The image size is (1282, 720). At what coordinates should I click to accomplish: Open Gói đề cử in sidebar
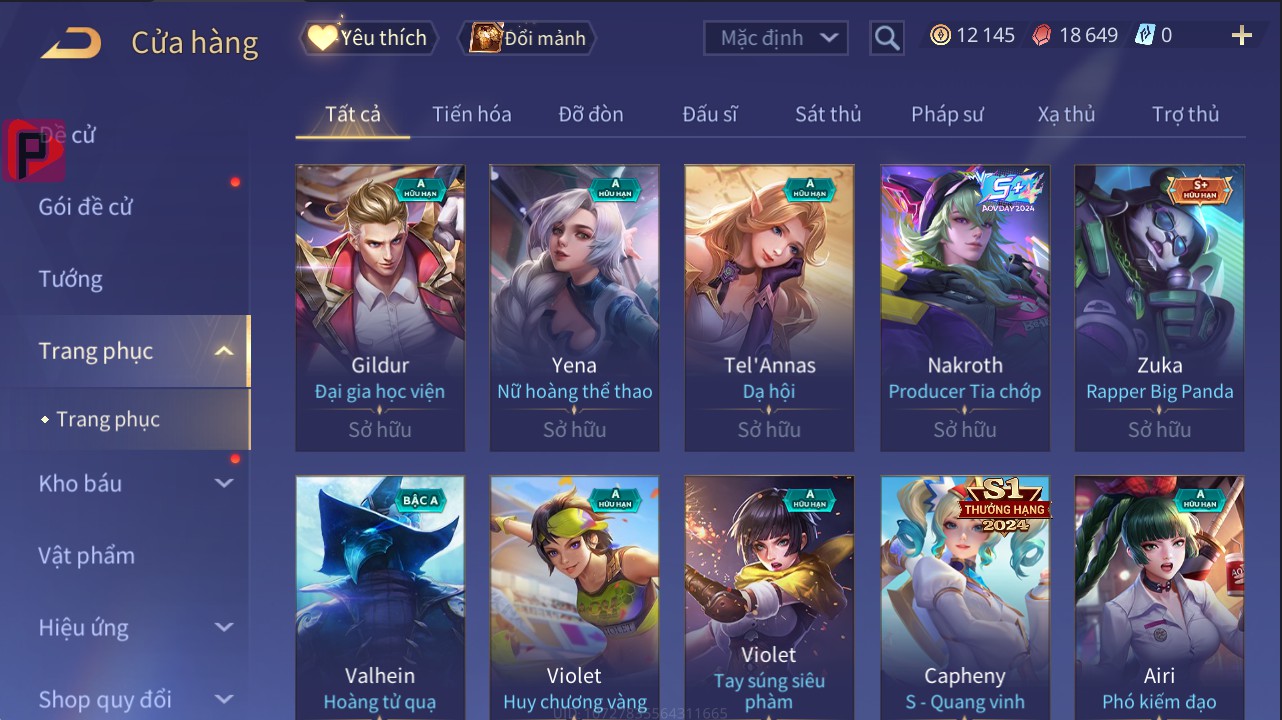click(x=85, y=207)
